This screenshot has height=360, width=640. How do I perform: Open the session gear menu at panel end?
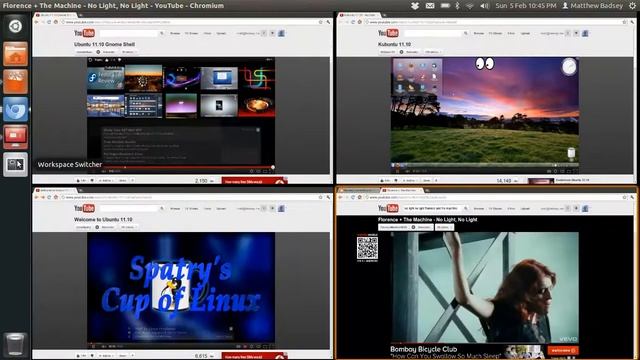pos(633,6)
